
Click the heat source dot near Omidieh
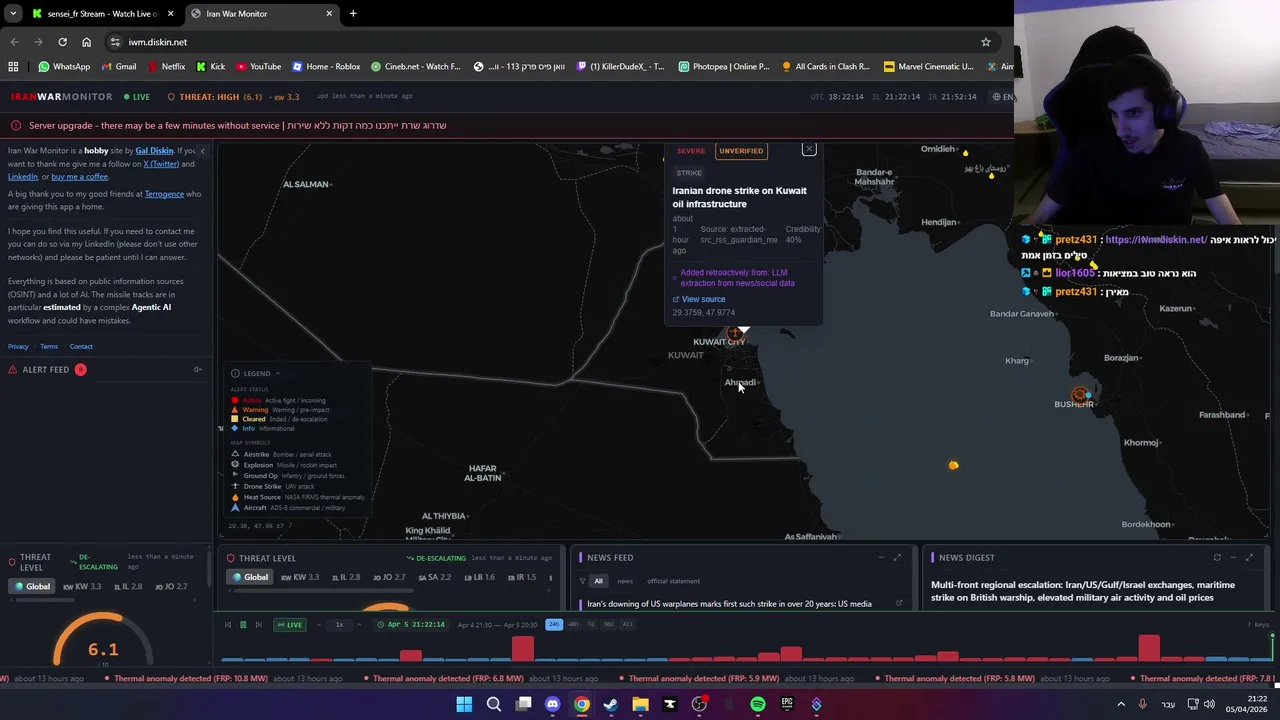(x=965, y=153)
